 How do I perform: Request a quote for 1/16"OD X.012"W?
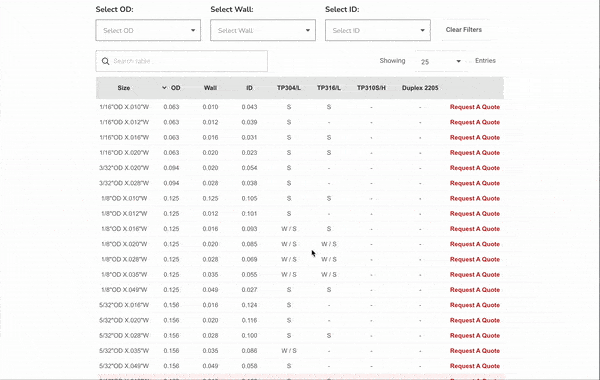(x=474, y=122)
